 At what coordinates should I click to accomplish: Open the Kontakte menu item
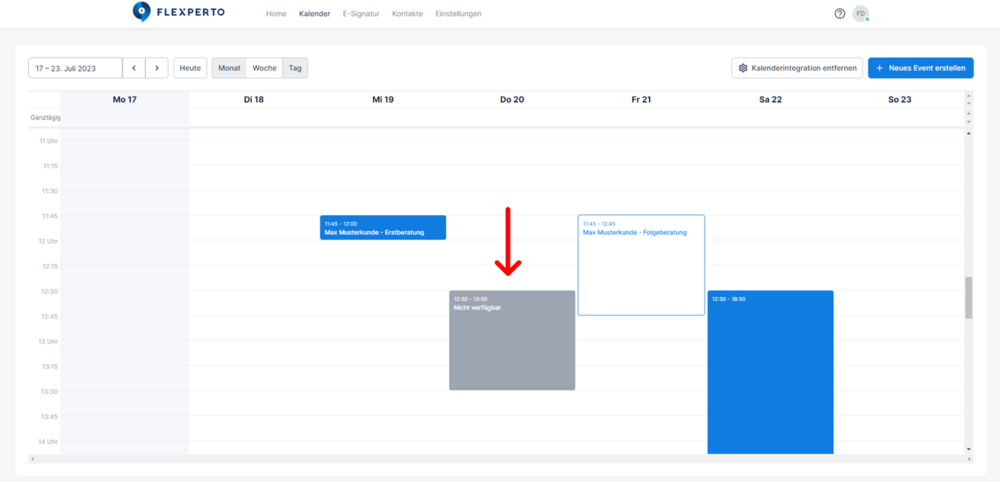407,14
